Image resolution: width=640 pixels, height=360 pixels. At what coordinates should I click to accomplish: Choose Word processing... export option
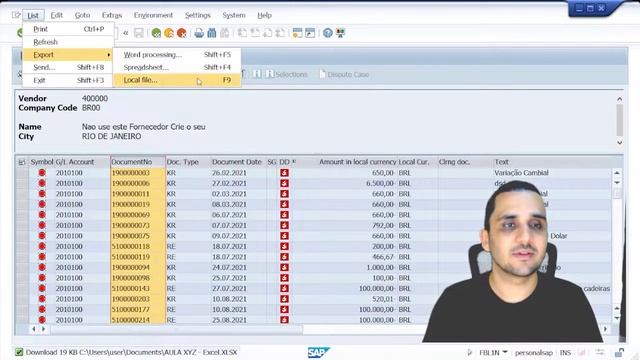[177, 55]
